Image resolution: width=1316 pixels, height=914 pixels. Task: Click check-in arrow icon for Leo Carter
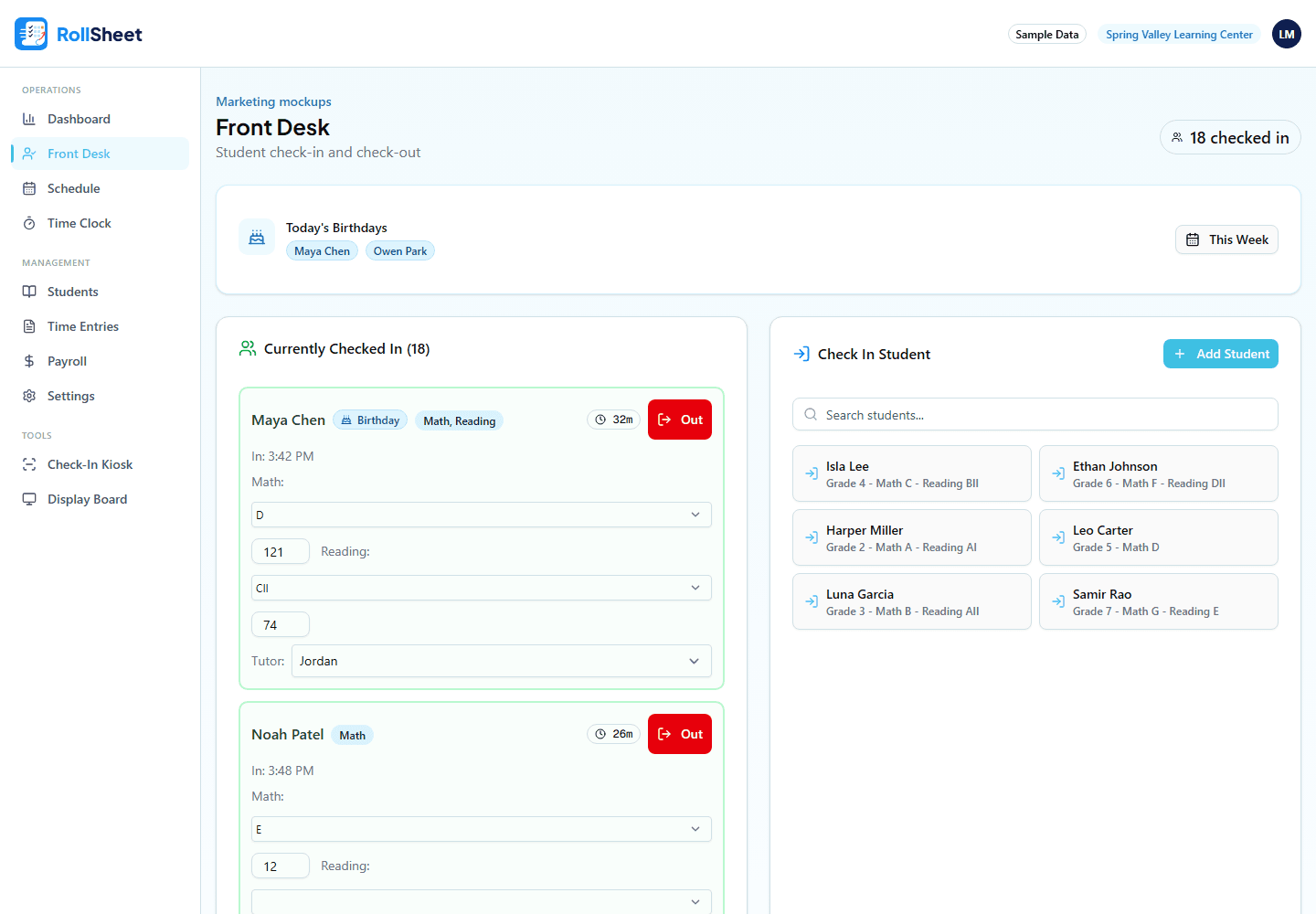pyautogui.click(x=1058, y=537)
